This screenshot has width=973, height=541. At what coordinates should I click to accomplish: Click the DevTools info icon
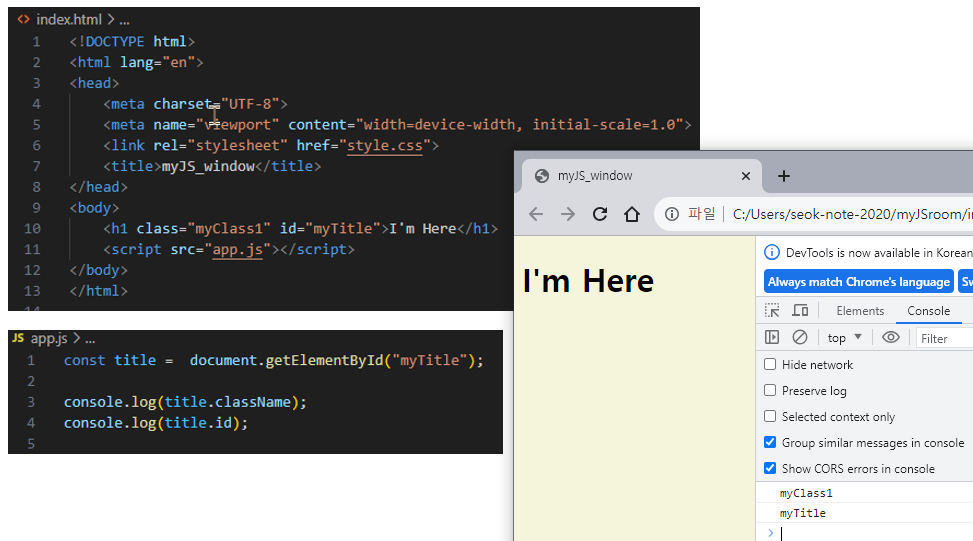(771, 253)
